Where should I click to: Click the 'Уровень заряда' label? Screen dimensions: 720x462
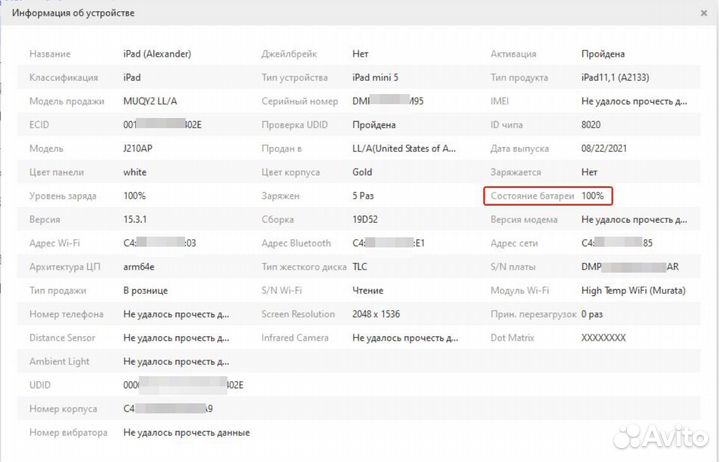tap(63, 196)
